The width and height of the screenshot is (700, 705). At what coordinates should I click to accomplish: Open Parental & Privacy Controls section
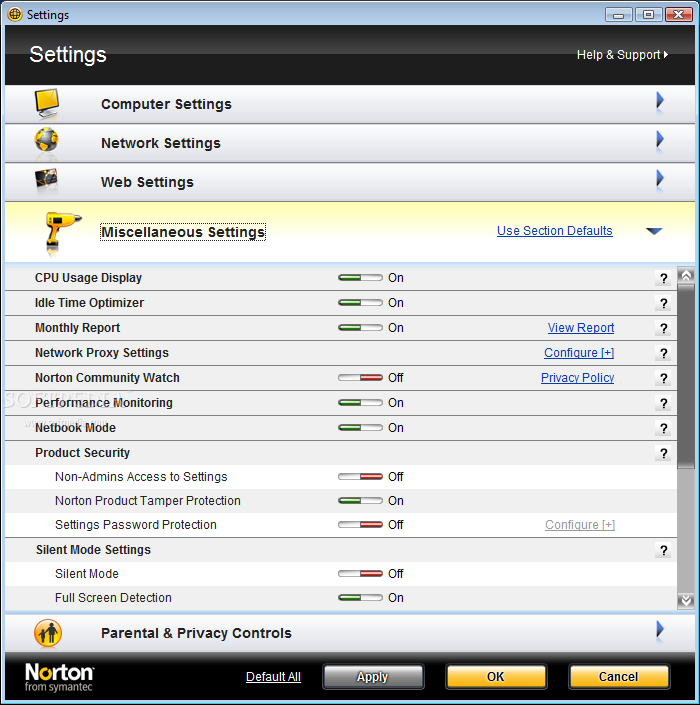pos(350,633)
